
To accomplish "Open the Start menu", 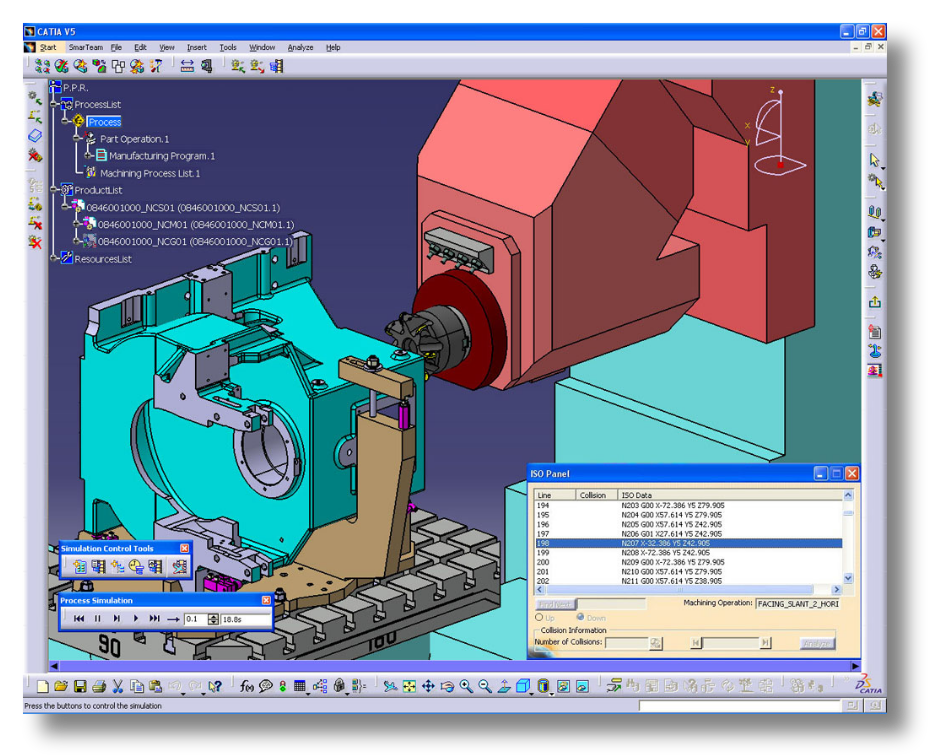I will pyautogui.click(x=48, y=47).
